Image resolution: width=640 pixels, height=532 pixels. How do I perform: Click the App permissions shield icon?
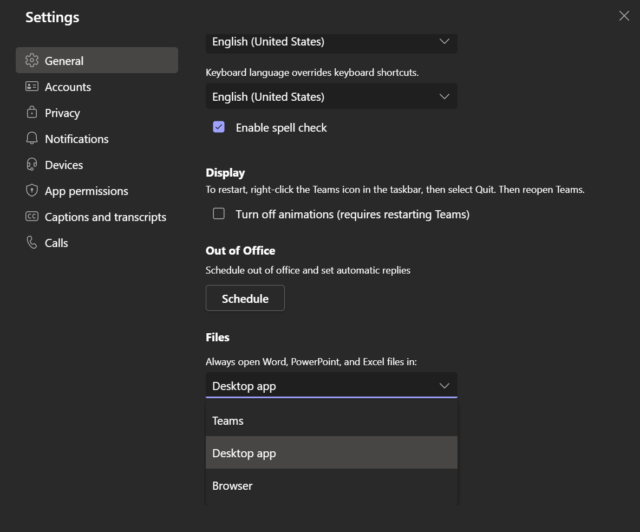32,191
